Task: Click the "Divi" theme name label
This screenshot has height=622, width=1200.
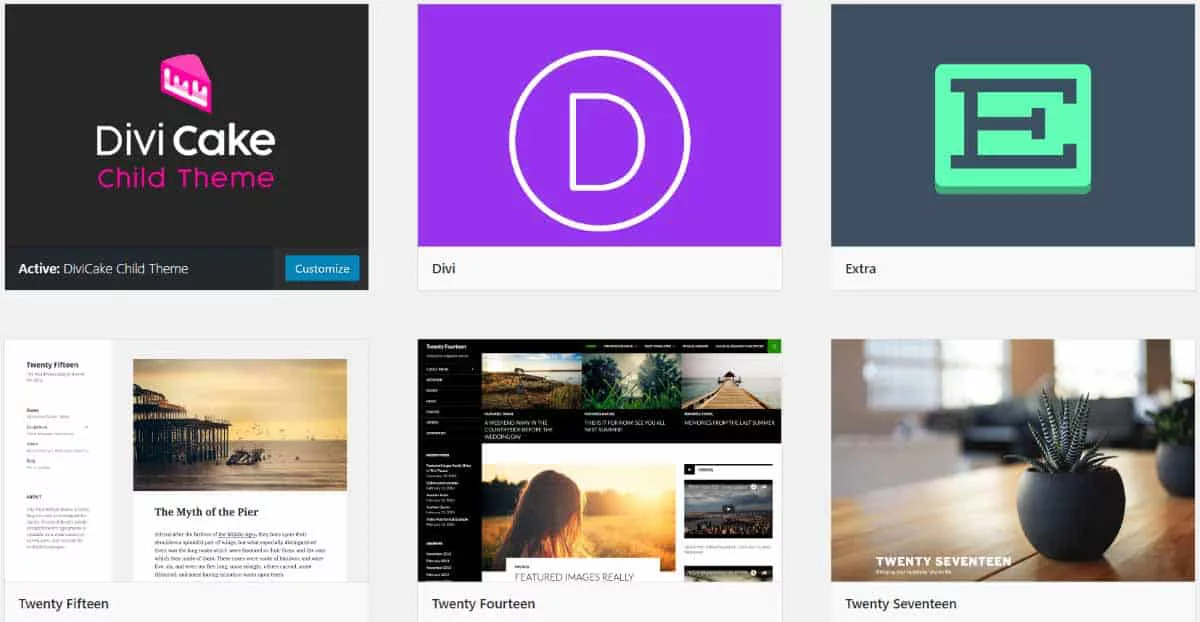Action: pyautogui.click(x=444, y=269)
